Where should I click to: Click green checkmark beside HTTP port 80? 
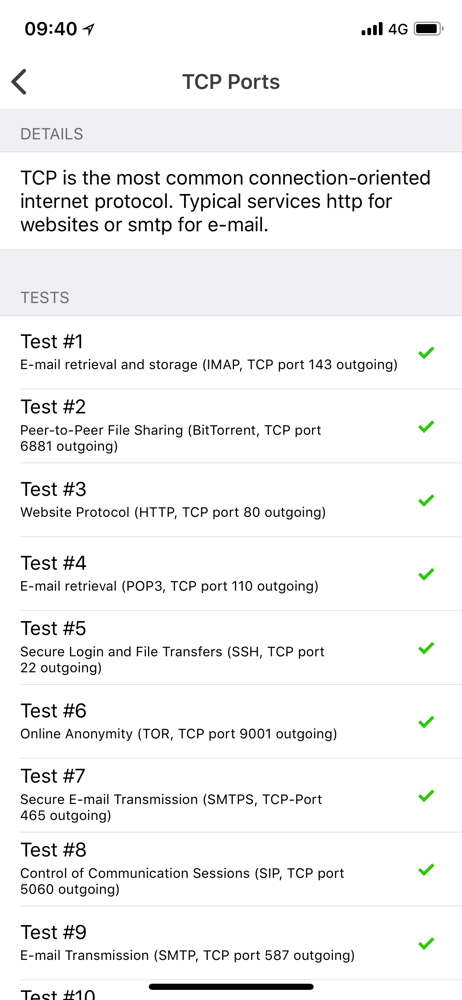426,500
